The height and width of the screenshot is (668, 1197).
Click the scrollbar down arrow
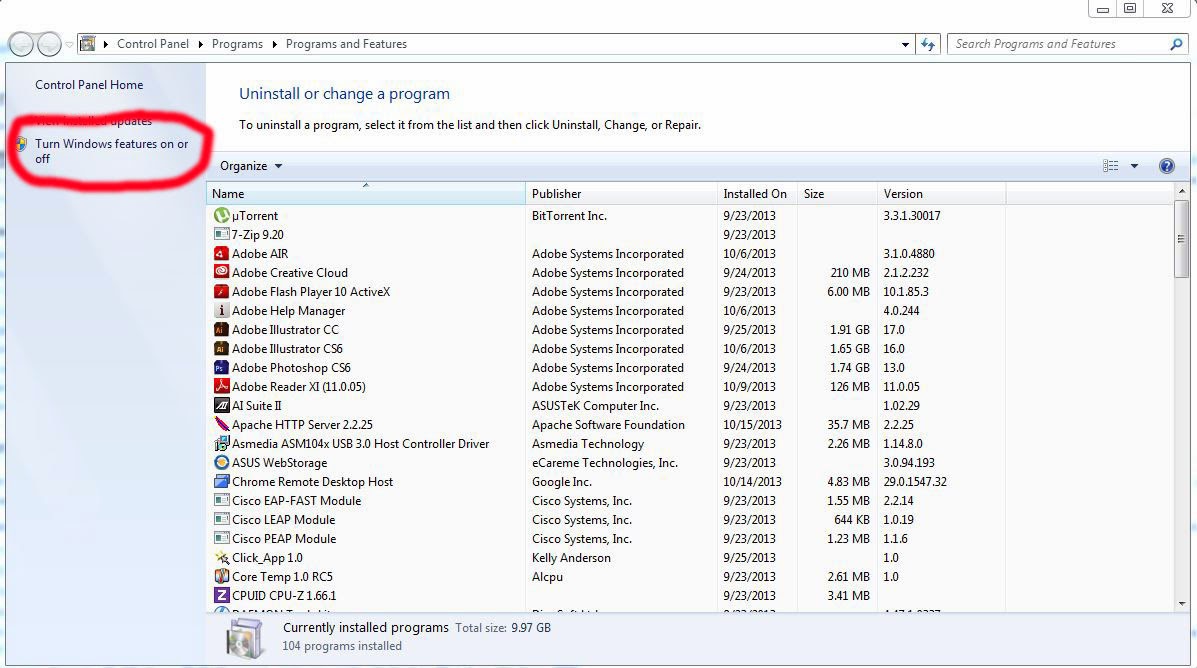click(1182, 603)
